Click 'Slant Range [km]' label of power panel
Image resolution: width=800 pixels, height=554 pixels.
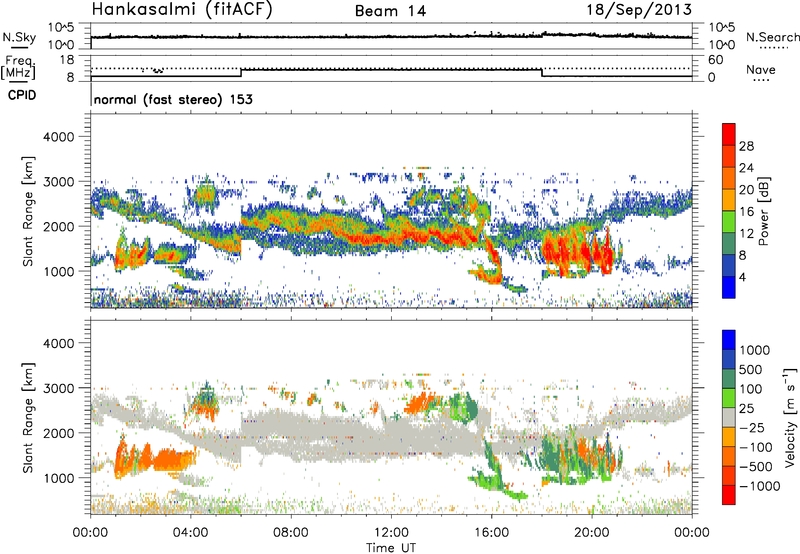point(28,211)
